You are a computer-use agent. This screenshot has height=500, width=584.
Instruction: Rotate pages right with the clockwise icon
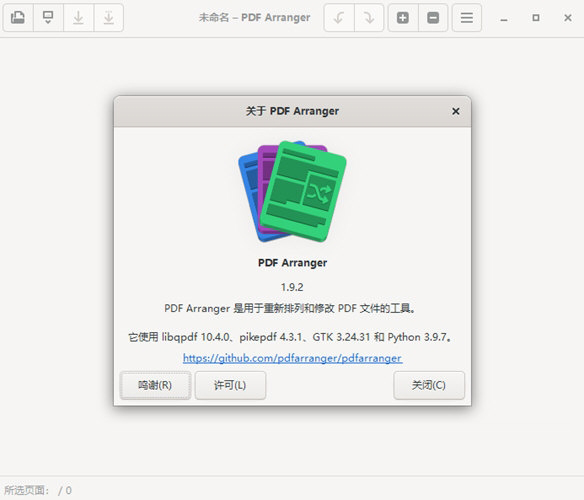pyautogui.click(x=369, y=18)
